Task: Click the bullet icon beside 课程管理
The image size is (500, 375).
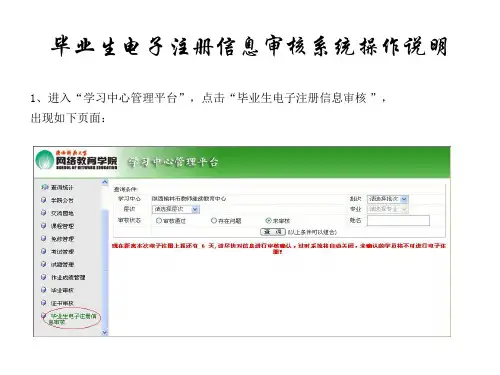Action: pos(43,226)
